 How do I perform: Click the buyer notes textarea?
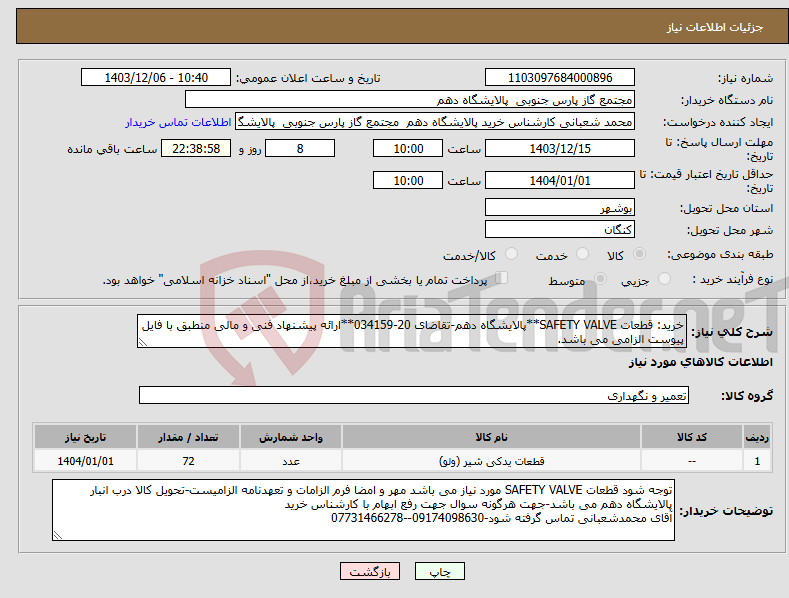click(363, 510)
